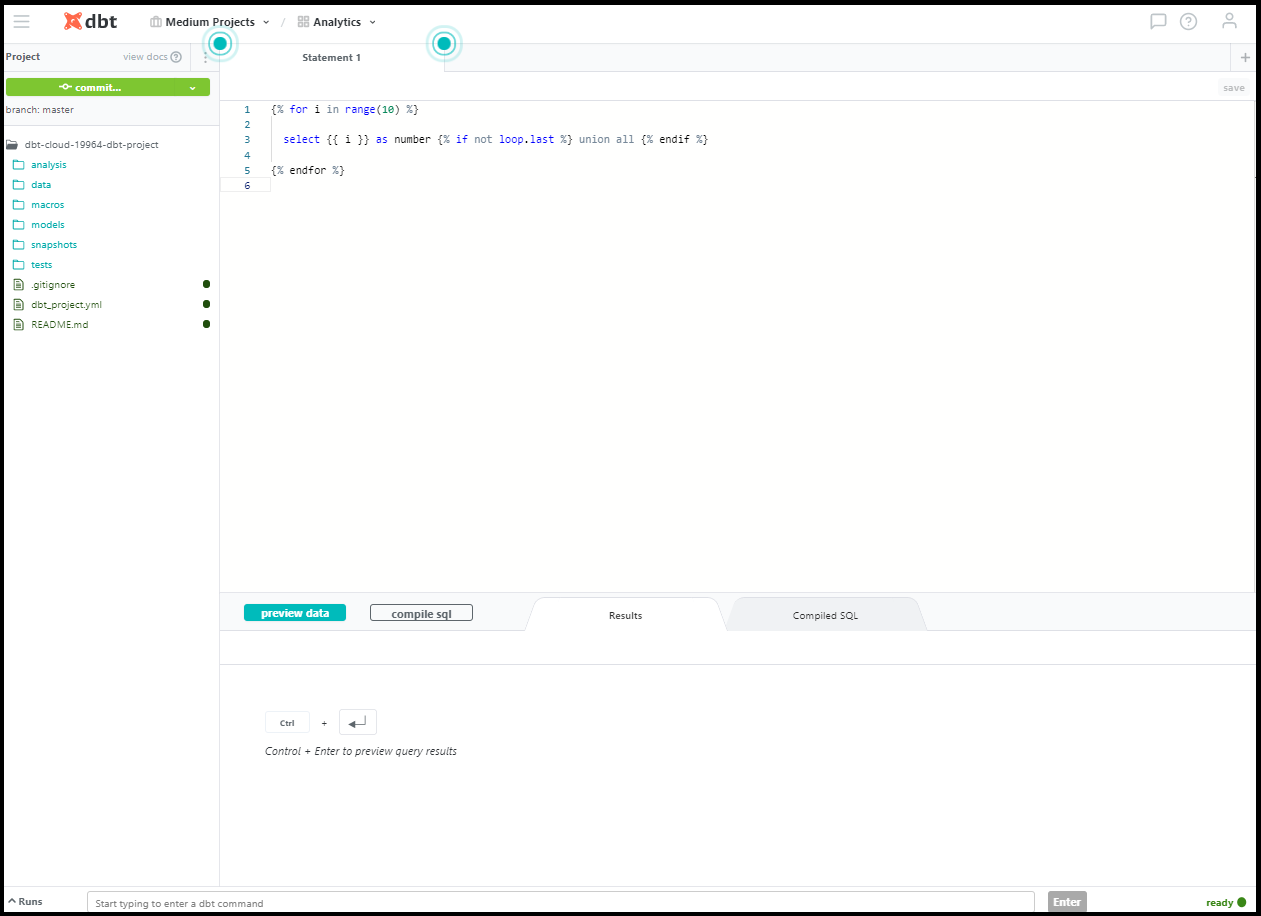The image size is (1261, 916).
Task: Open the chat feedback icon
Action: coord(1158,21)
